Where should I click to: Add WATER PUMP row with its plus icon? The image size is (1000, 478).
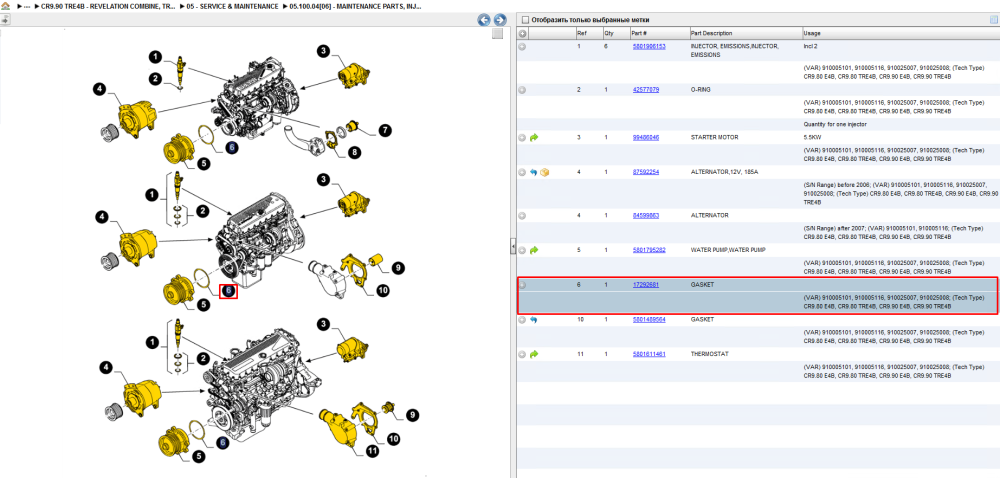pyautogui.click(x=522, y=250)
